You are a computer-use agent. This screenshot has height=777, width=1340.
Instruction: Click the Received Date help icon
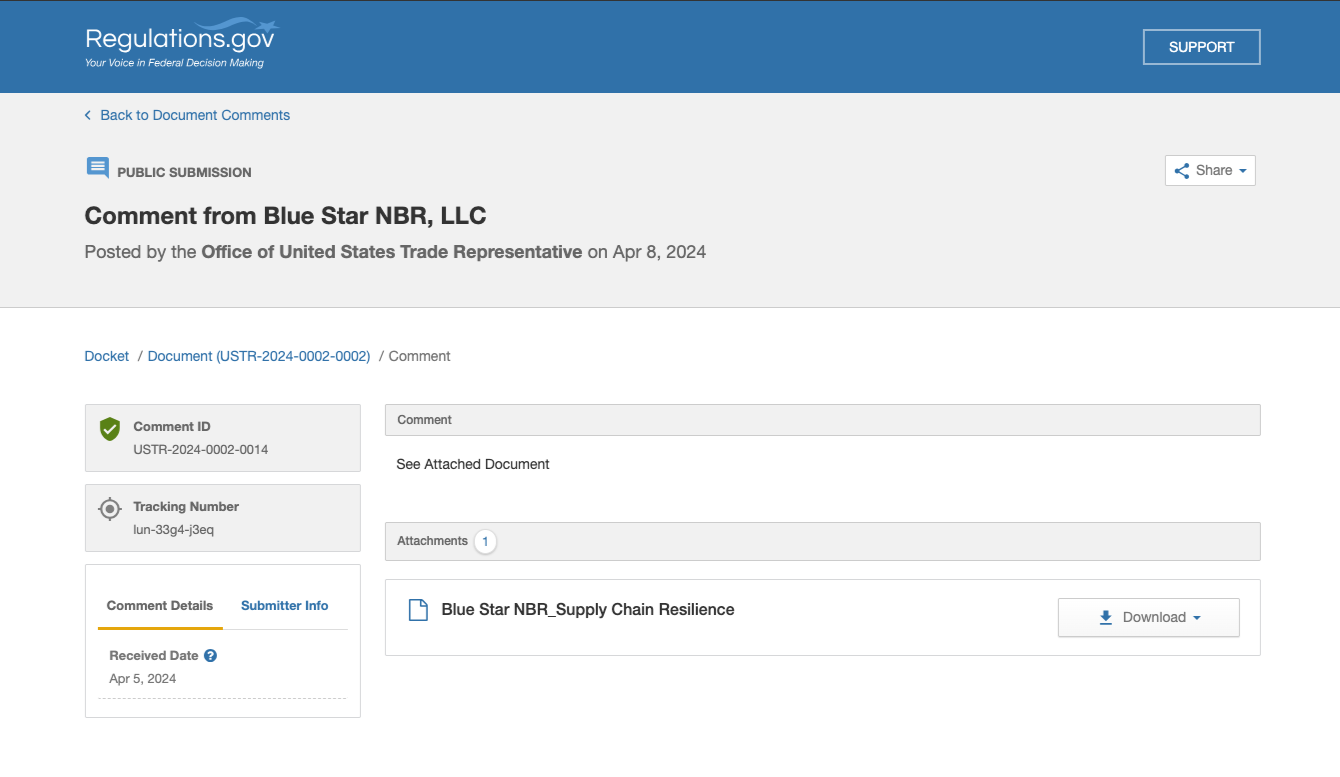[x=210, y=656]
